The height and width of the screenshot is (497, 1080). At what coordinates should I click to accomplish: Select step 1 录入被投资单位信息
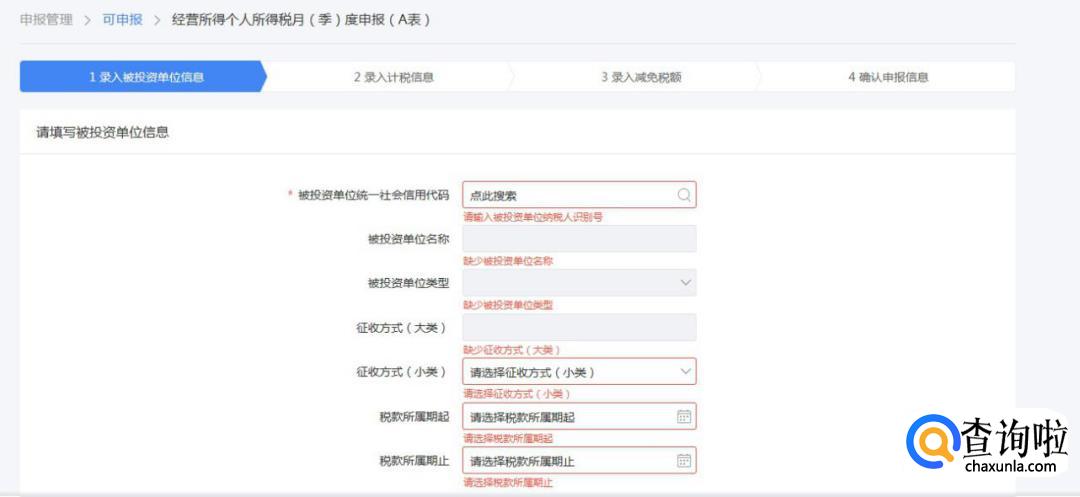[146, 77]
